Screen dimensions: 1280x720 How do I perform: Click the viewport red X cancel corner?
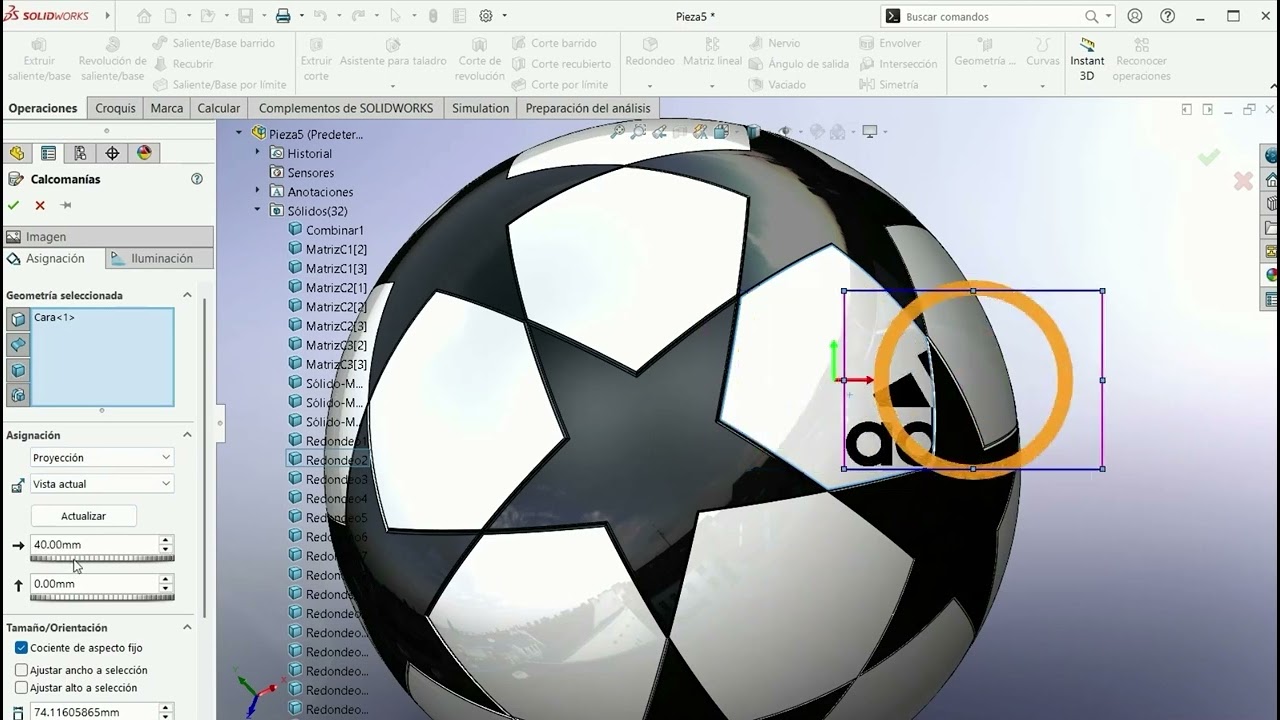point(1243,181)
